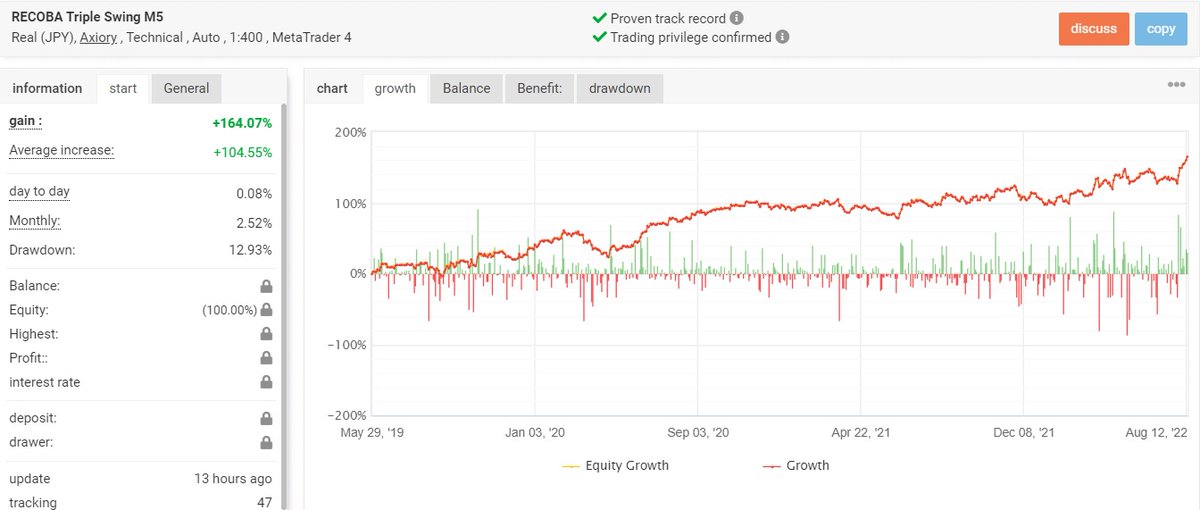Click the blue copy button
This screenshot has width=1200, height=510.
[x=1161, y=29]
